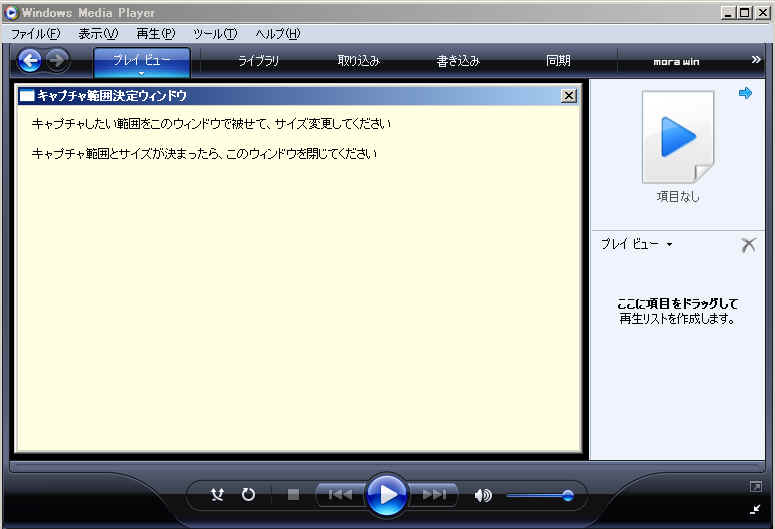Image resolution: width=775 pixels, height=529 pixels.
Task: Click the blue arrow in list pane
Action: [745, 93]
